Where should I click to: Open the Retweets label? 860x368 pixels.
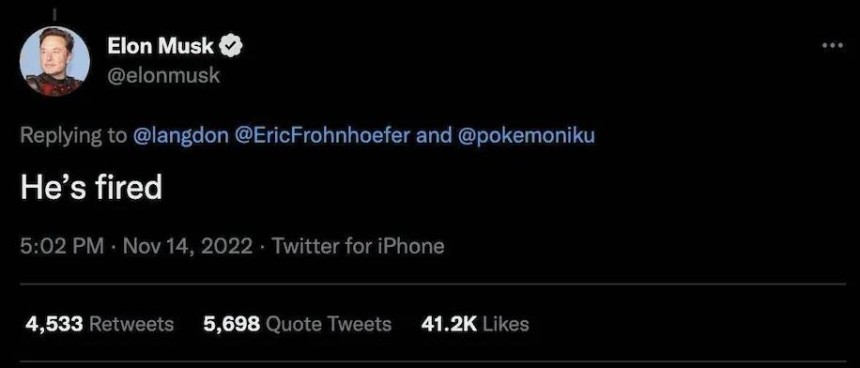click(131, 324)
